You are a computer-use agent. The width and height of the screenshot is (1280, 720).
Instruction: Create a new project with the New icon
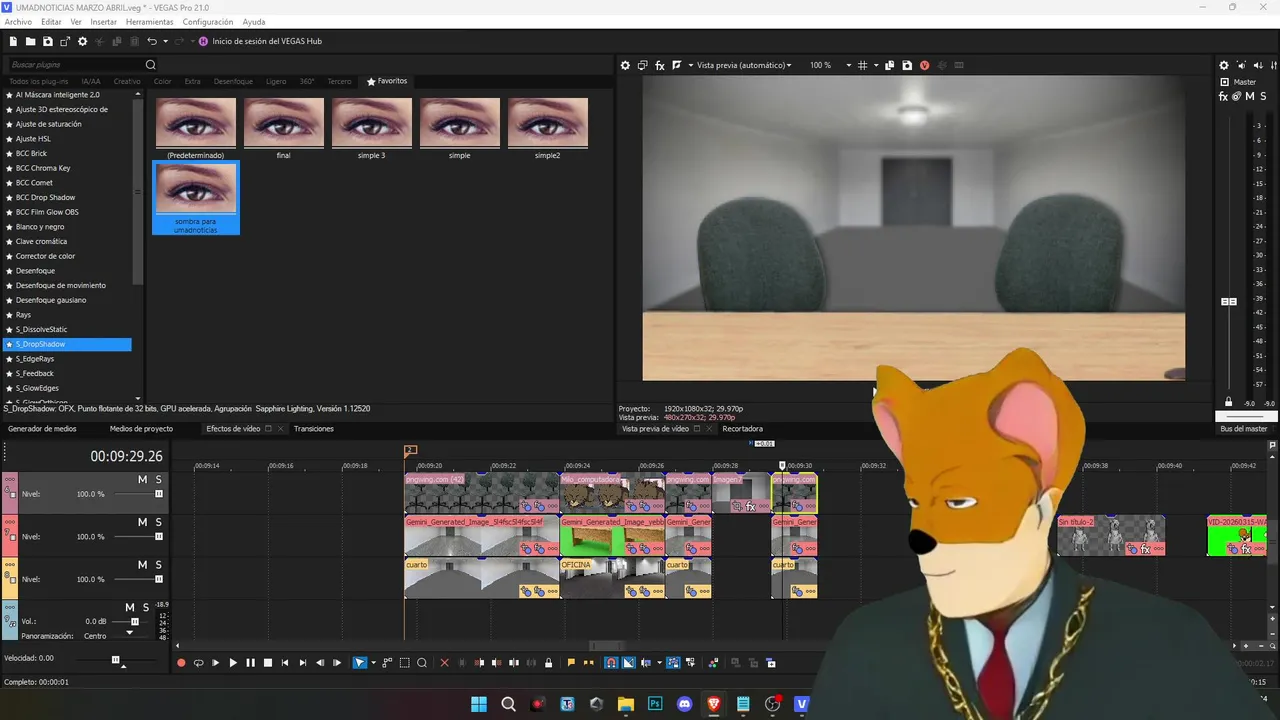[14, 41]
